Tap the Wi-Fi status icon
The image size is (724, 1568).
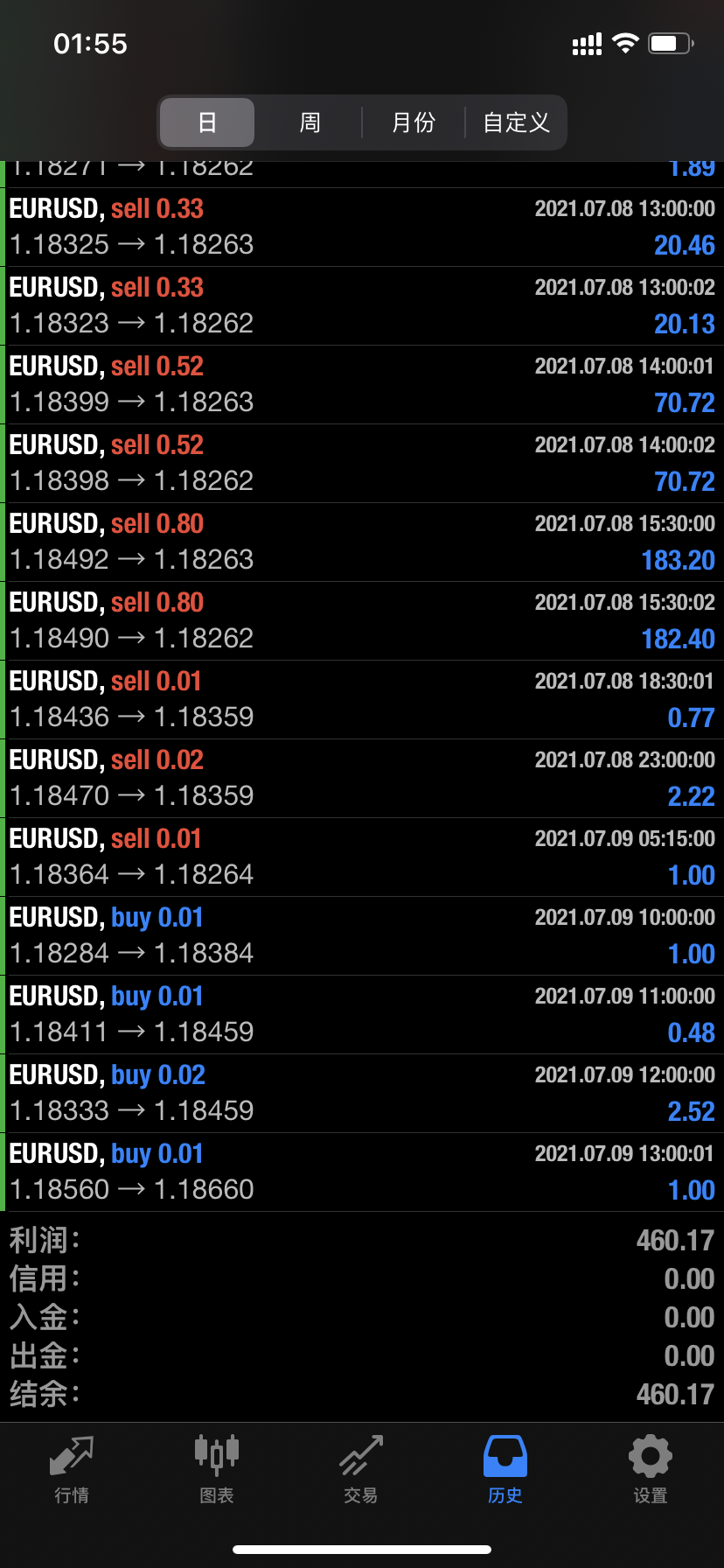pyautogui.click(x=625, y=44)
